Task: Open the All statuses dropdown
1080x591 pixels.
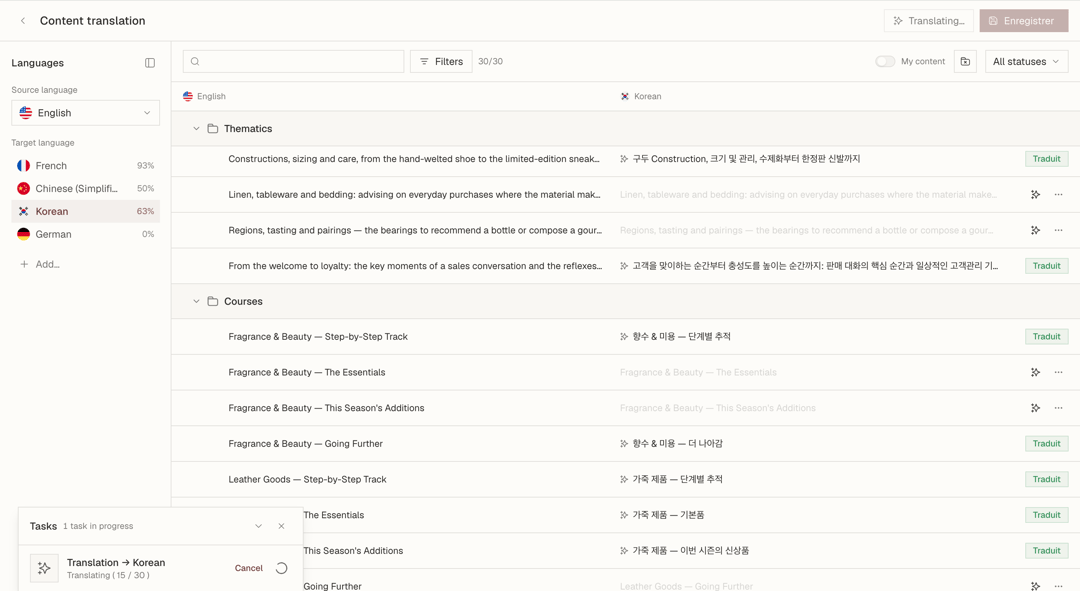Action: point(1026,61)
